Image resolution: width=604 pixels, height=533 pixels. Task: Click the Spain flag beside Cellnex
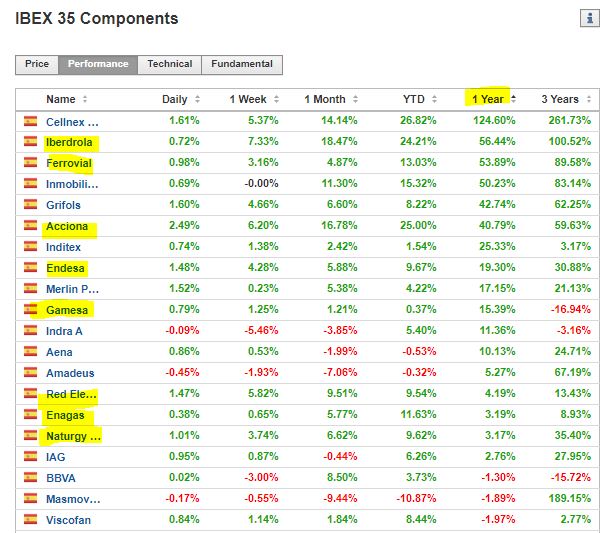click(30, 121)
